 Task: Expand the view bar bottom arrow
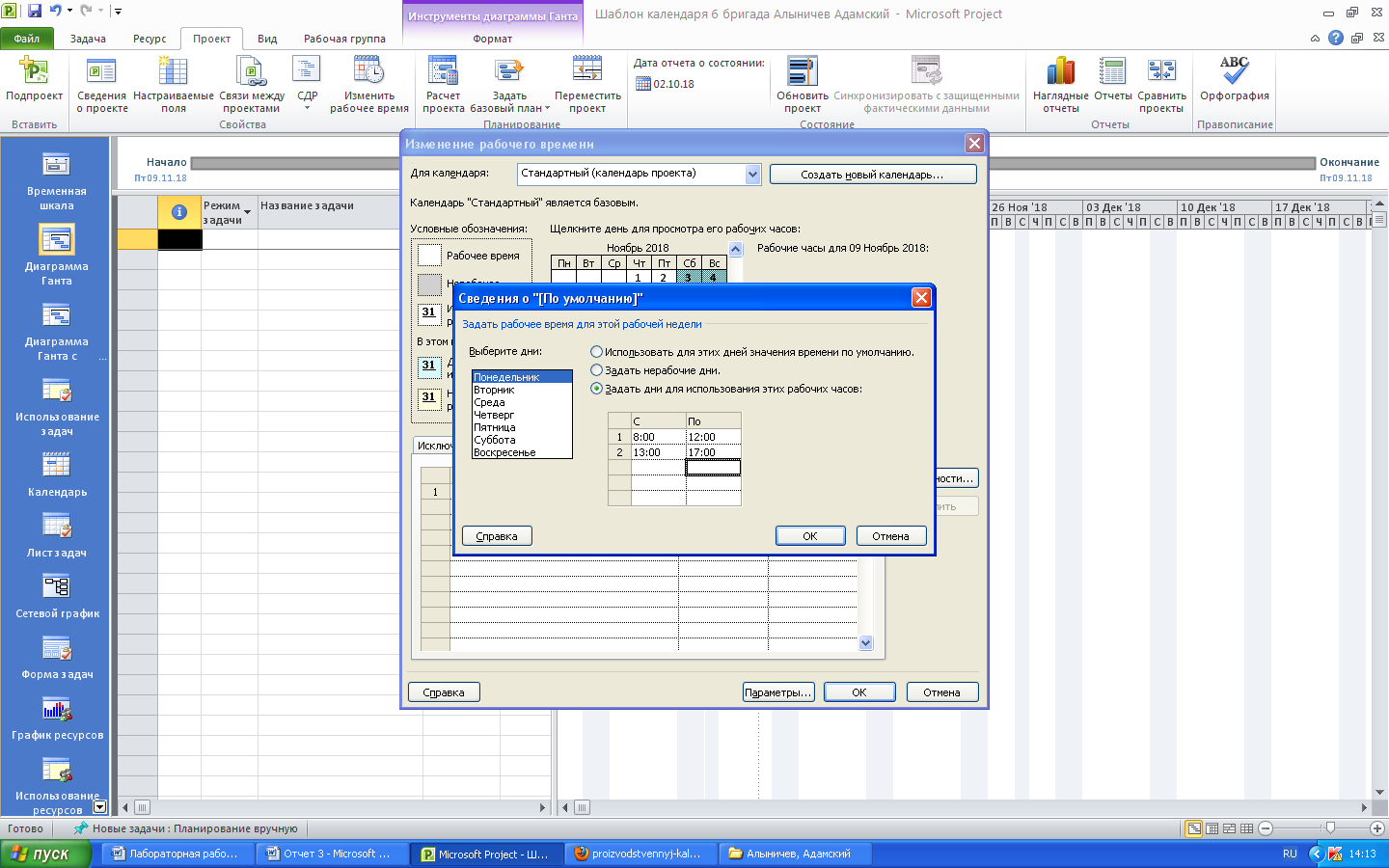click(x=99, y=806)
